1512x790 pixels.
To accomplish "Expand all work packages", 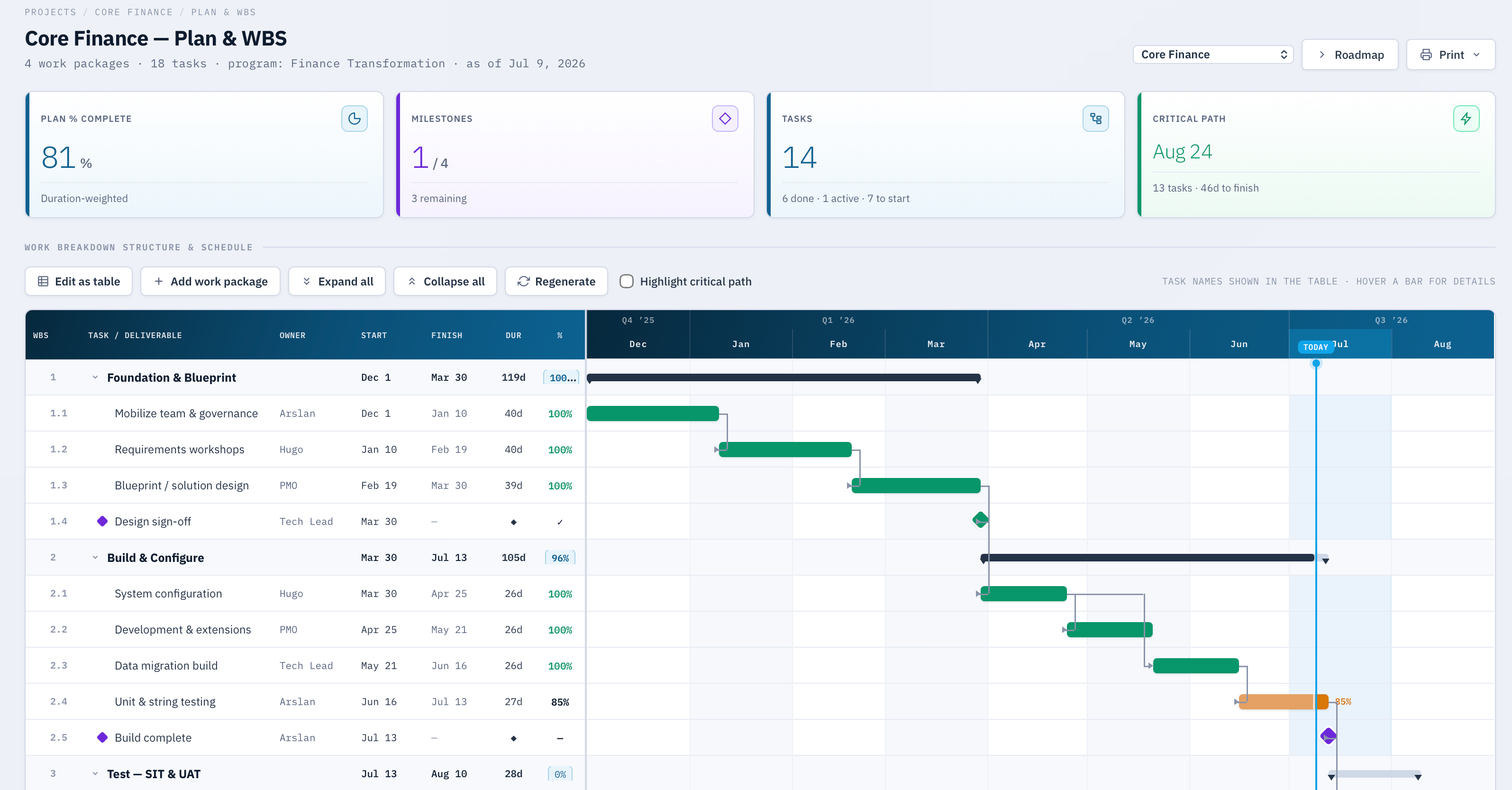I will click(337, 281).
